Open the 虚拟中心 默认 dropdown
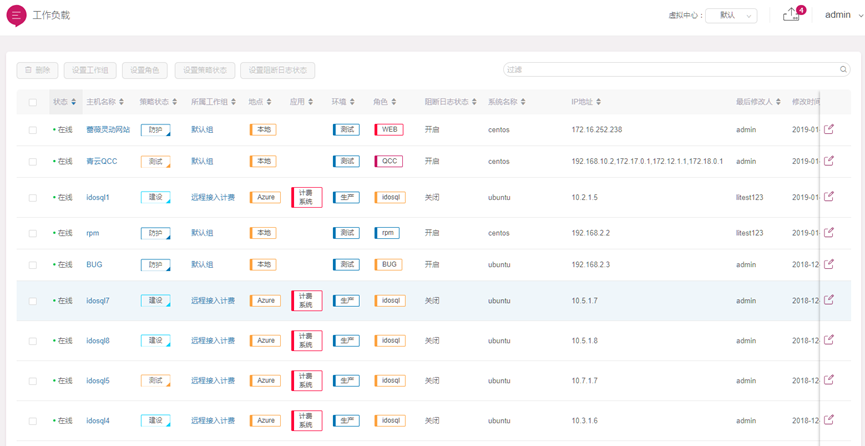The height and width of the screenshot is (446, 865). [731, 15]
